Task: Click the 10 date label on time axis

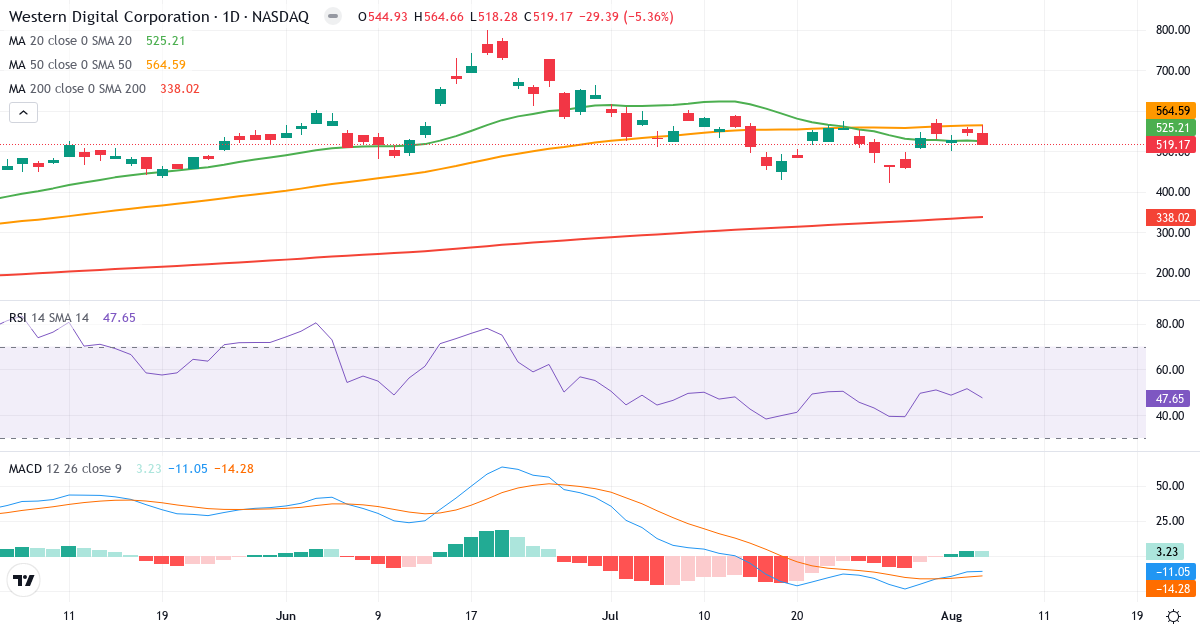Action: pos(704,616)
